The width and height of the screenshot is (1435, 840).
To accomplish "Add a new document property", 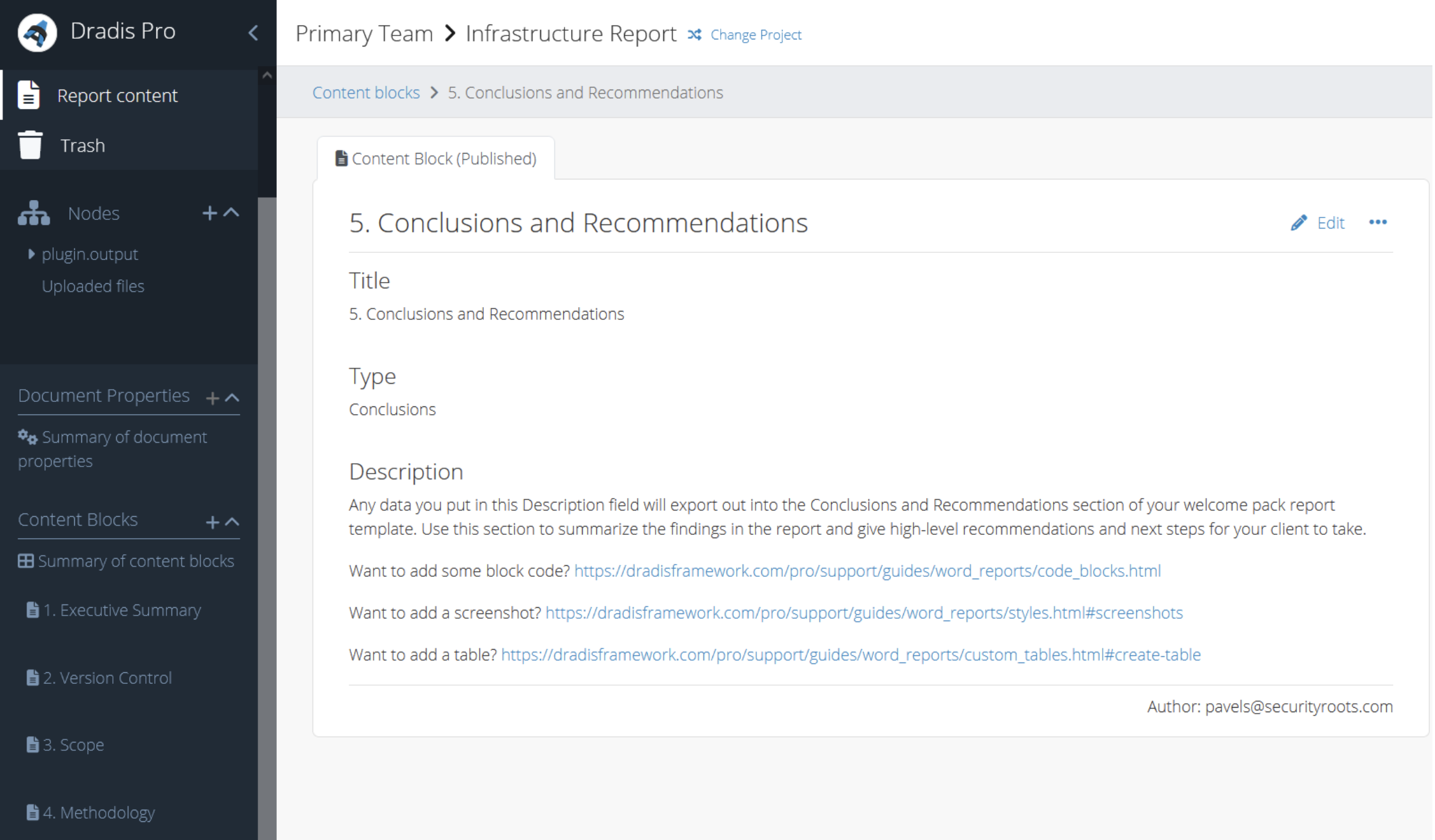I will pyautogui.click(x=212, y=398).
